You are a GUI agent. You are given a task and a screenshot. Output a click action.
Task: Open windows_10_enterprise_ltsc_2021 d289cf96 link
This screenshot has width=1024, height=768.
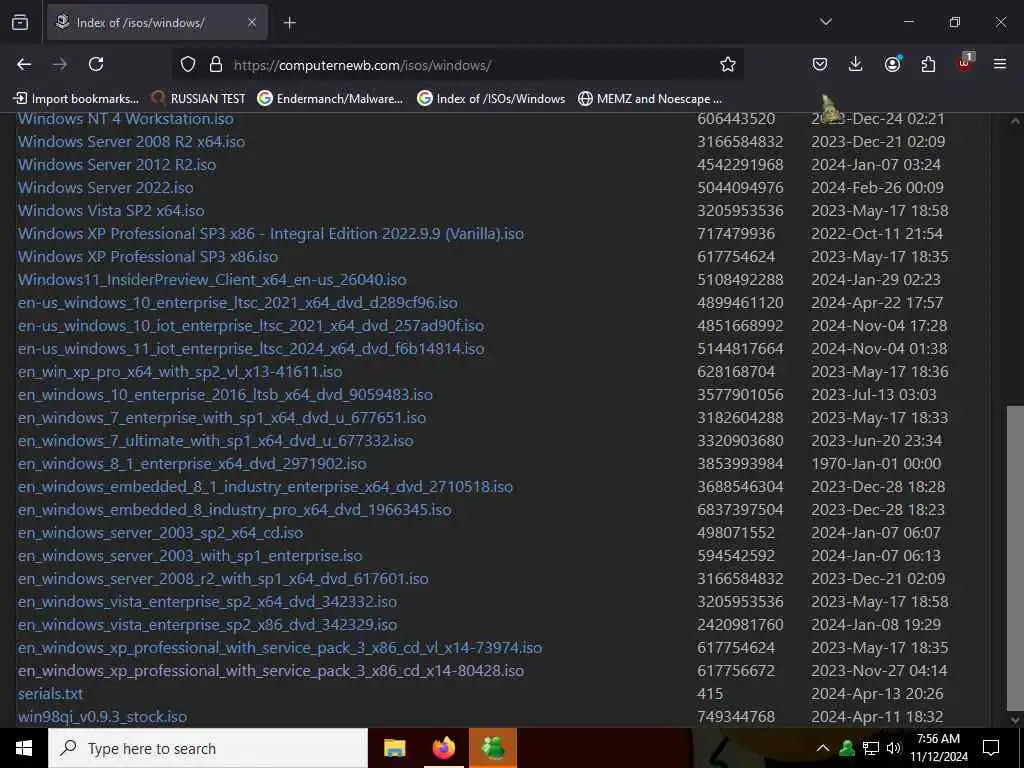(238, 302)
